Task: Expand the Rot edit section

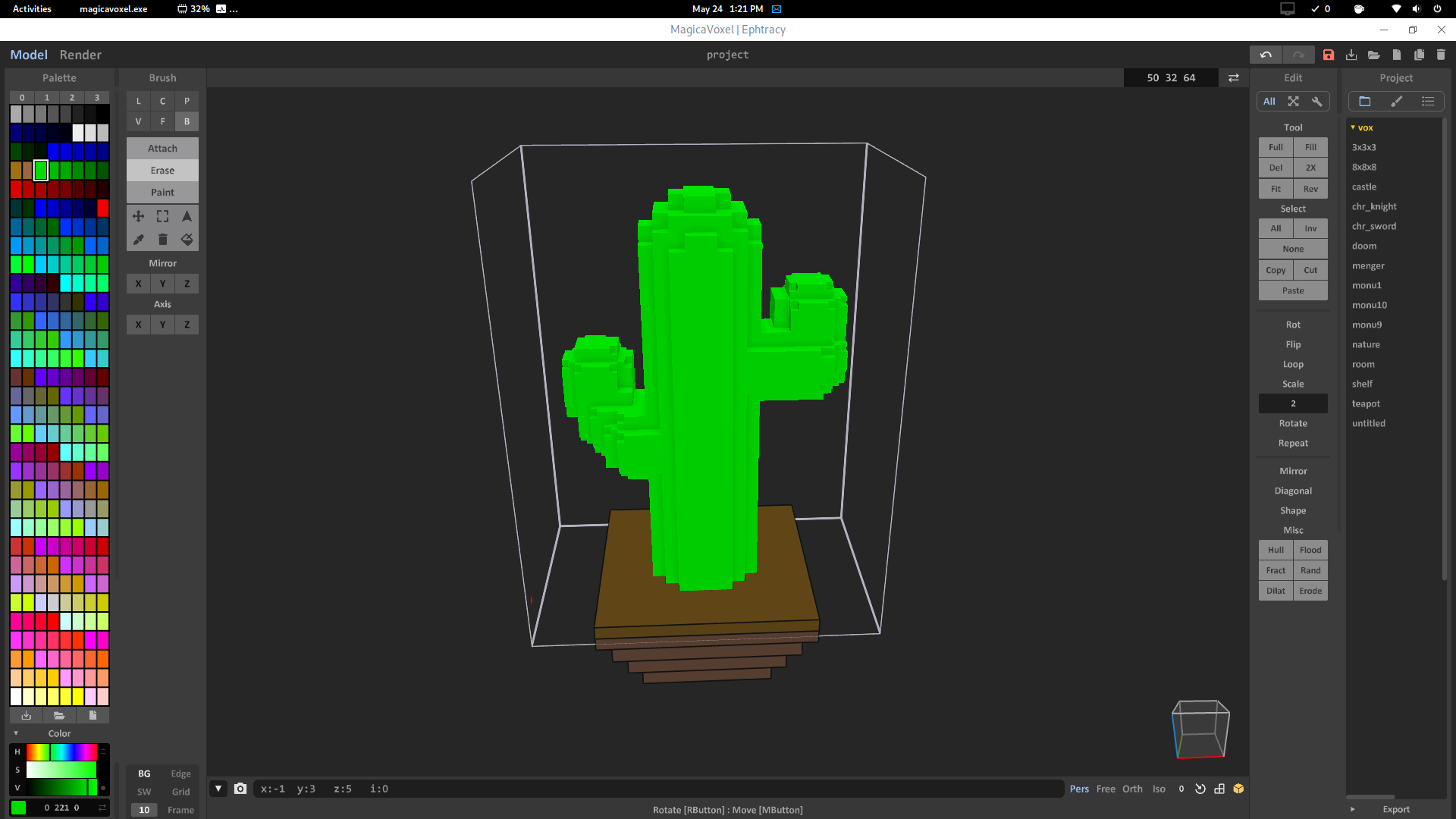Action: [x=1293, y=325]
